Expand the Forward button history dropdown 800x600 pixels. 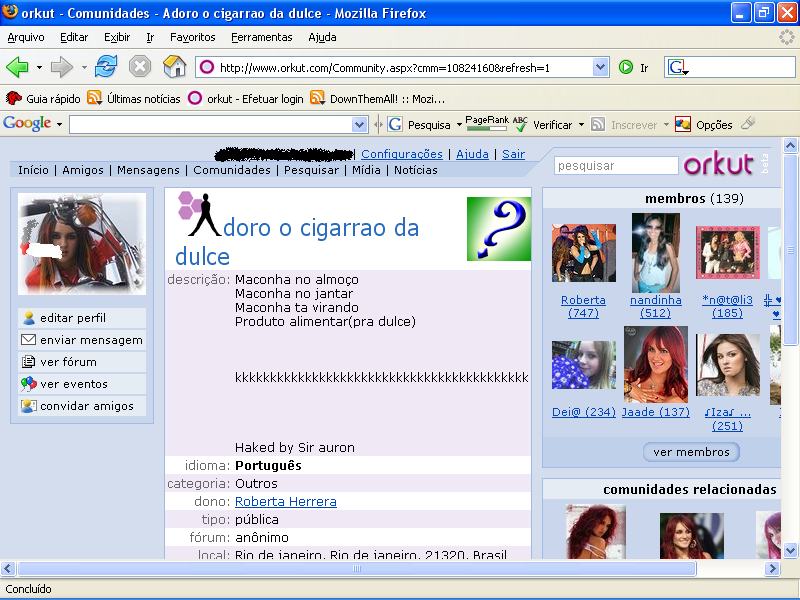click(x=84, y=67)
